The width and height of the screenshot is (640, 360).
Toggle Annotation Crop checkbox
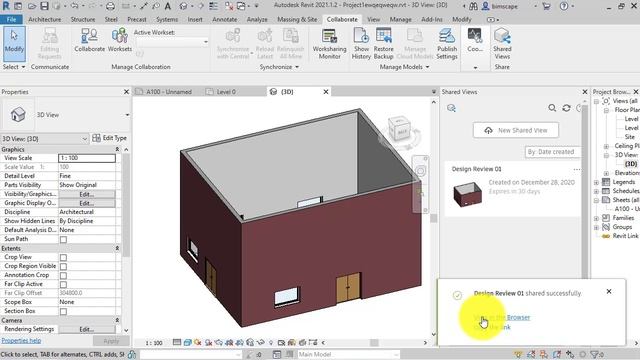[x=63, y=276]
